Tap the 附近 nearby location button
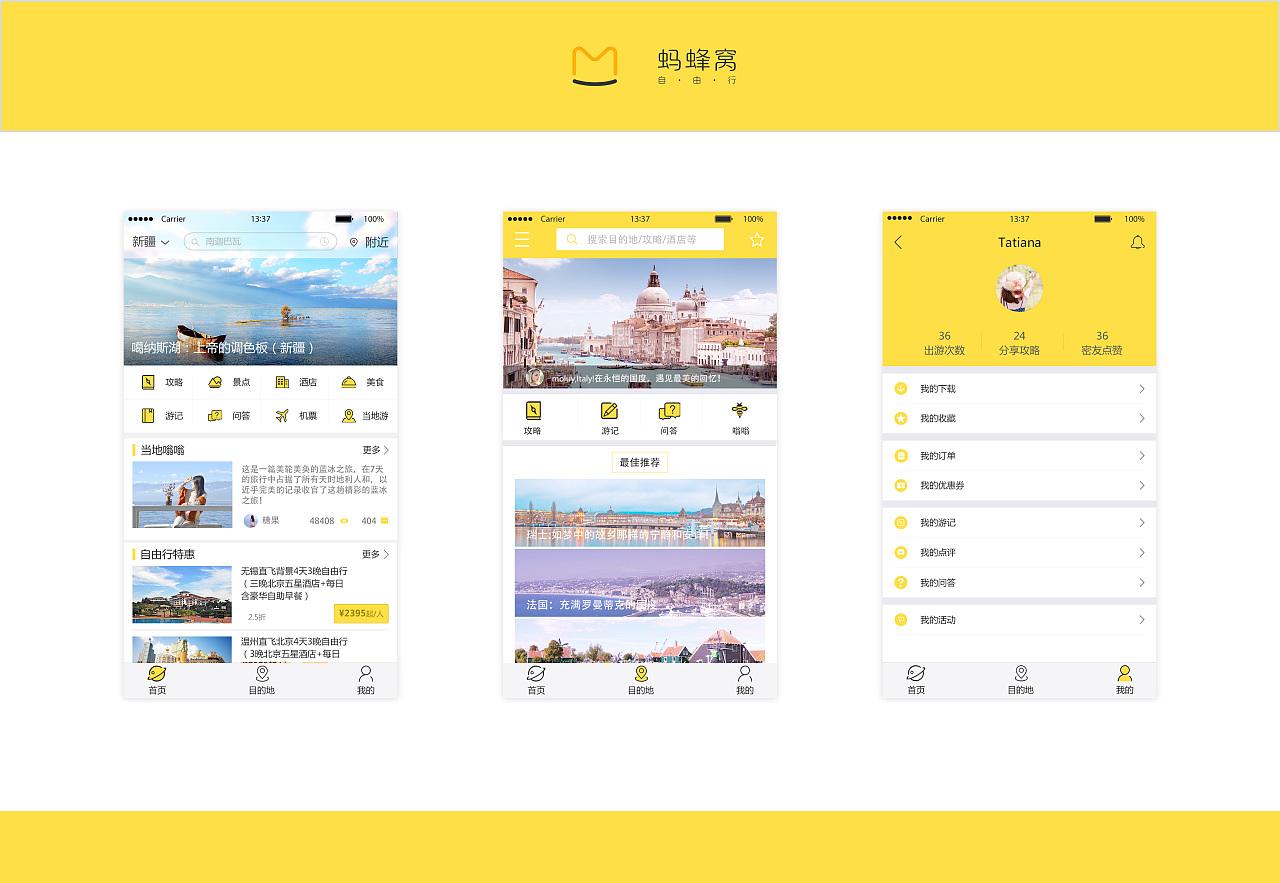The image size is (1280, 883). (x=369, y=242)
